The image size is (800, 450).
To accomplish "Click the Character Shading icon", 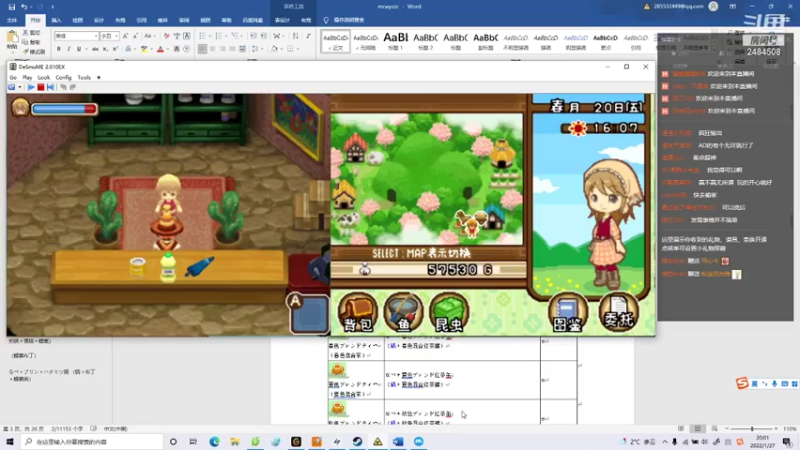I will (x=177, y=49).
